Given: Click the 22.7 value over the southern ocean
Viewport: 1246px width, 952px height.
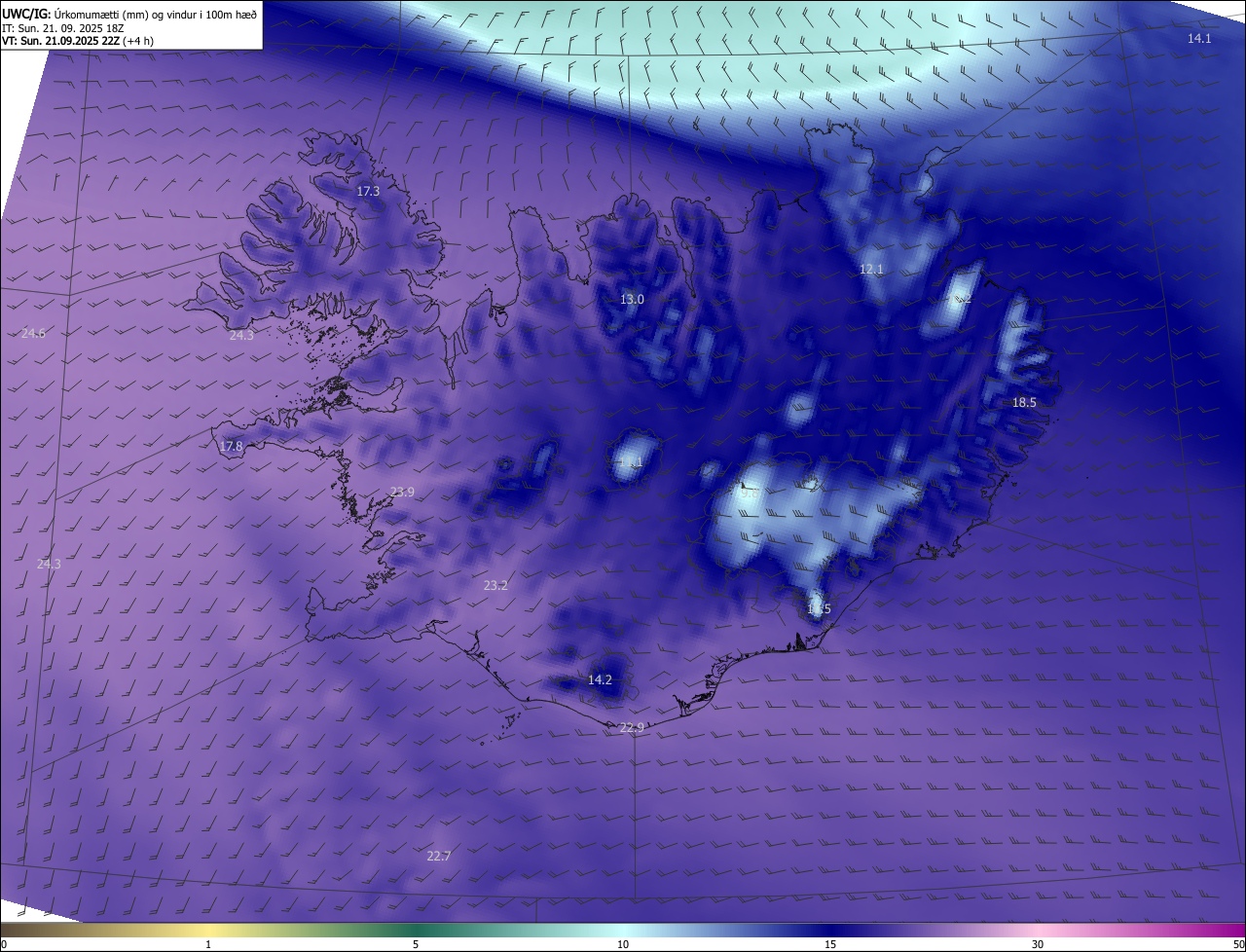Looking at the screenshot, I should pos(439,856).
